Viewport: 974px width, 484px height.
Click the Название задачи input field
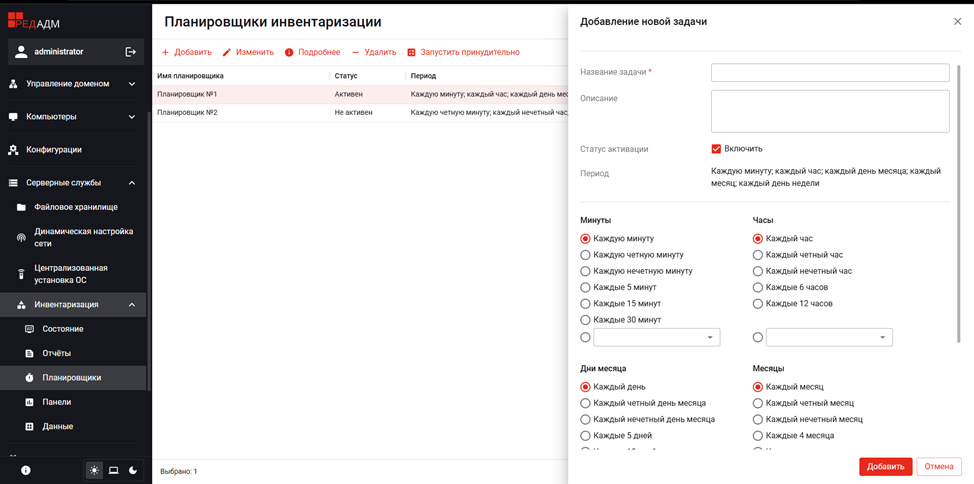830,73
